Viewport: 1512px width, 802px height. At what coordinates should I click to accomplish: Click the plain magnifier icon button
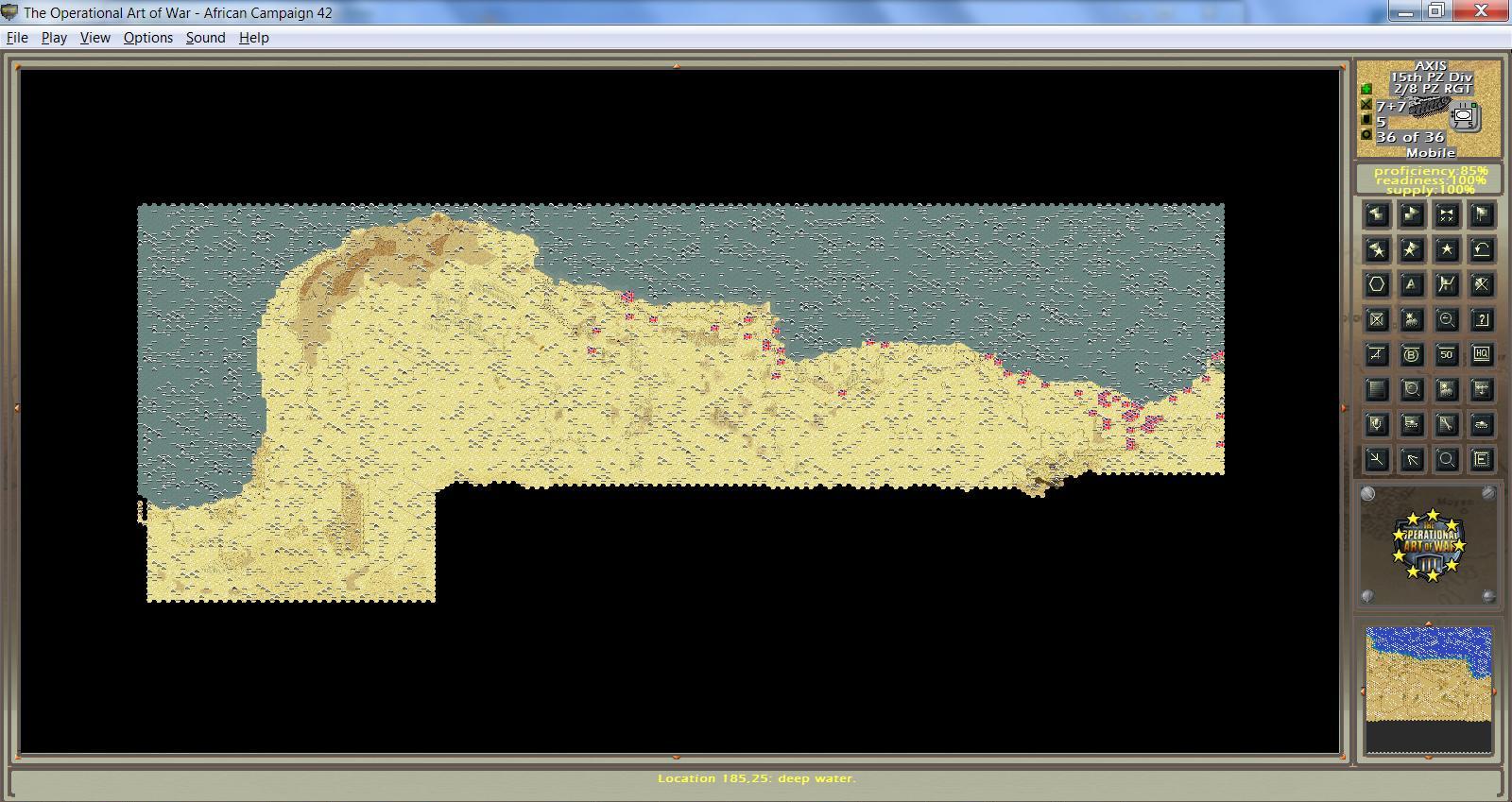click(x=1447, y=459)
